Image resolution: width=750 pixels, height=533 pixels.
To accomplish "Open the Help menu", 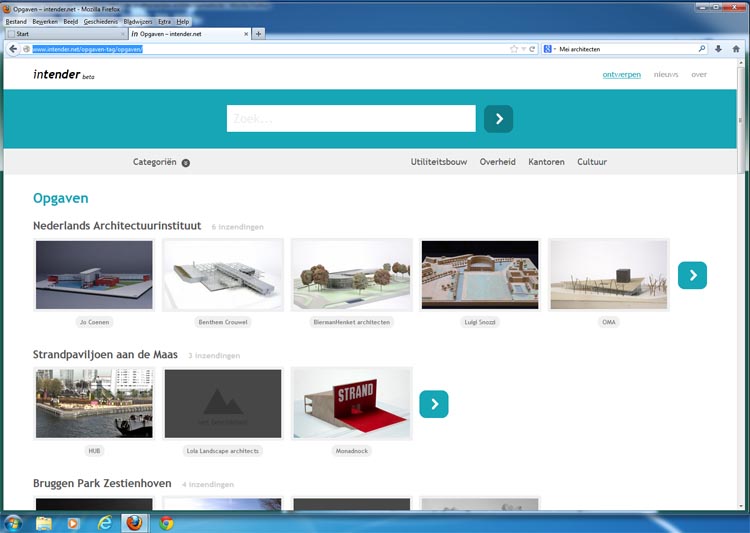I will click(183, 22).
